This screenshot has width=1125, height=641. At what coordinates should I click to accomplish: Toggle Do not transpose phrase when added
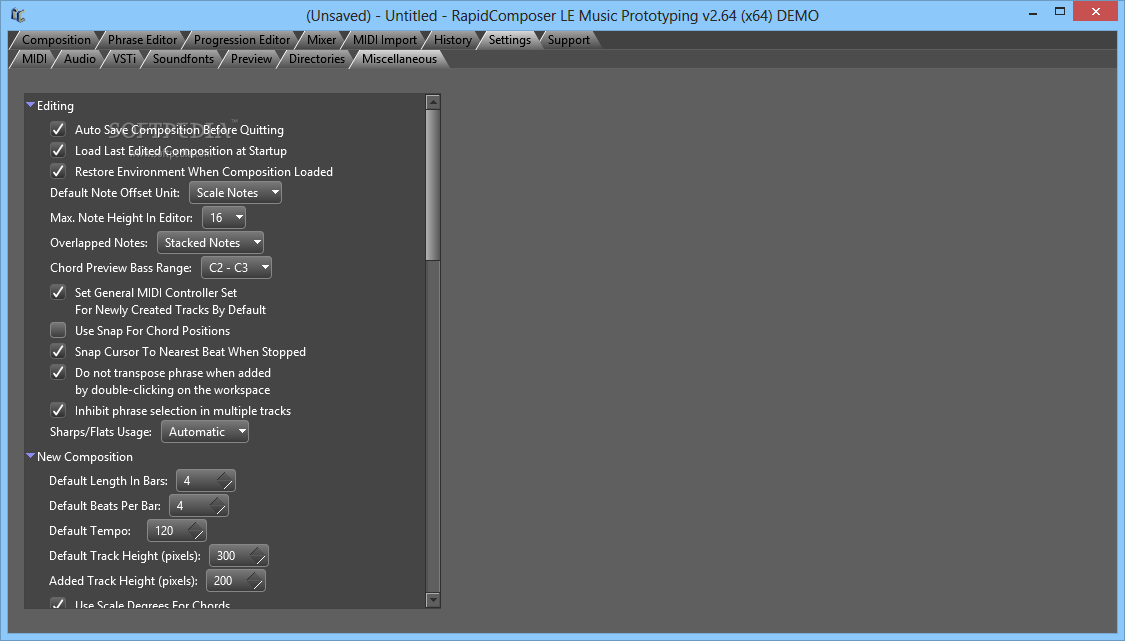click(58, 372)
